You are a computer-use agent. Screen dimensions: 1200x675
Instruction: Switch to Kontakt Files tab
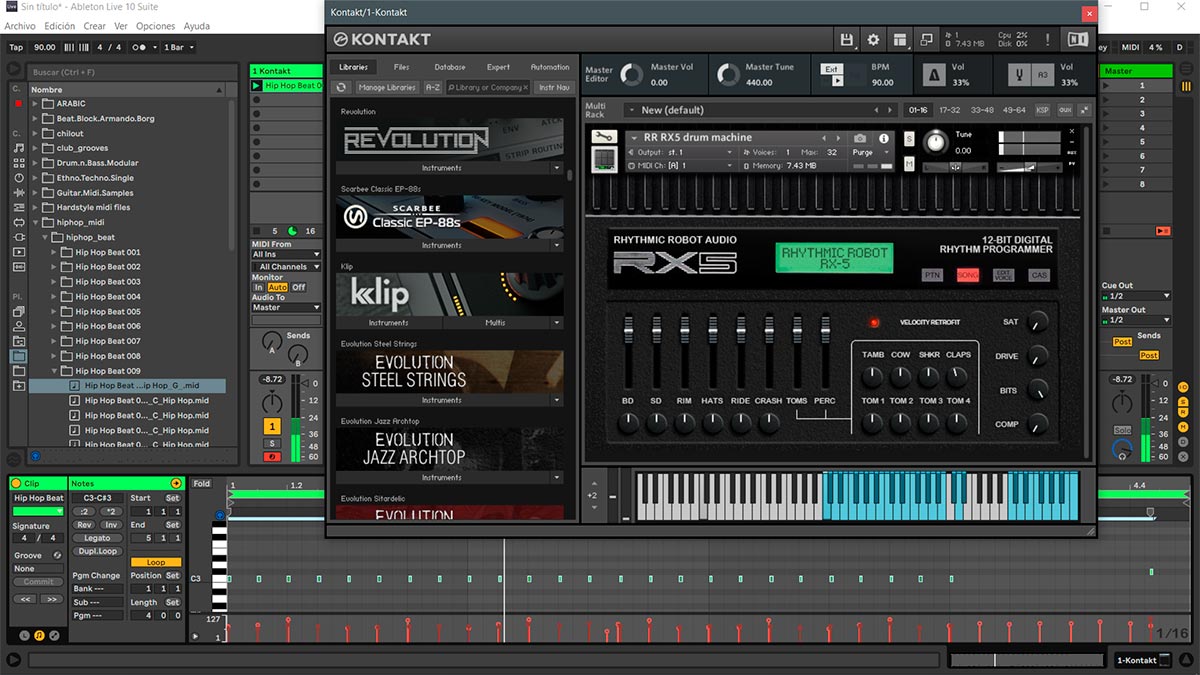click(402, 67)
